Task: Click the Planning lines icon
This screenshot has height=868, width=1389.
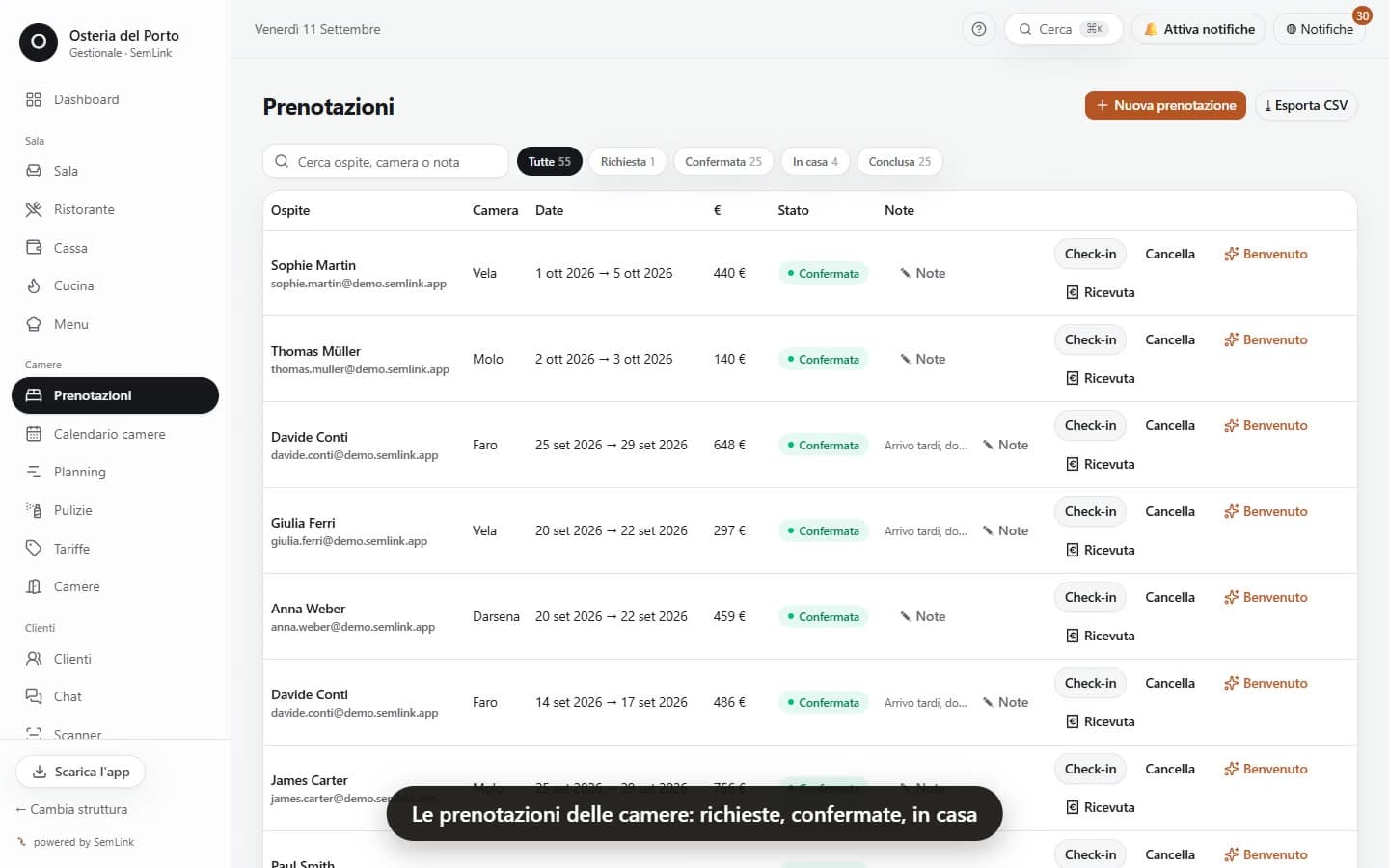Action: pyautogui.click(x=34, y=472)
